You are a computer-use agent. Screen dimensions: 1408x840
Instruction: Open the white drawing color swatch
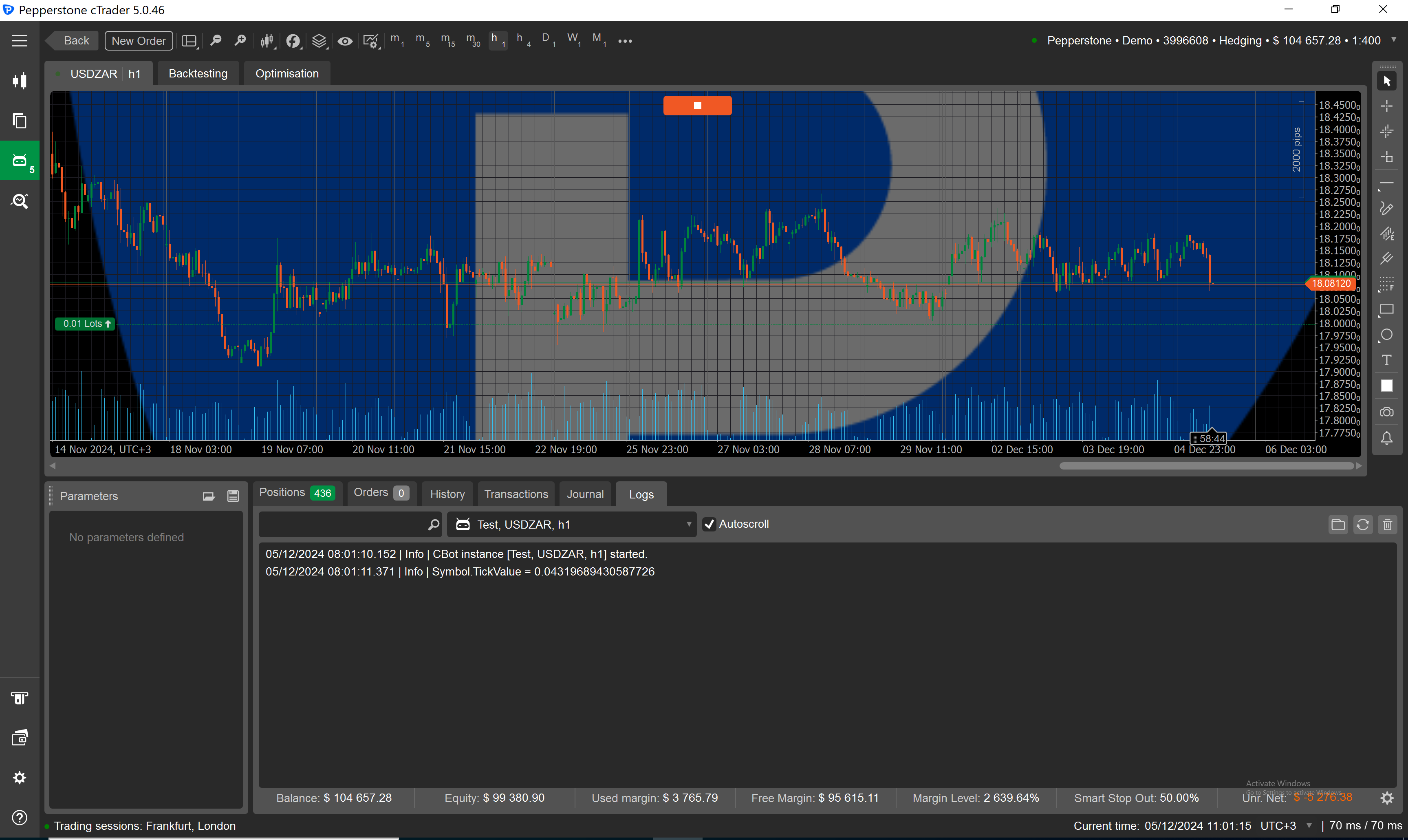(x=1386, y=386)
